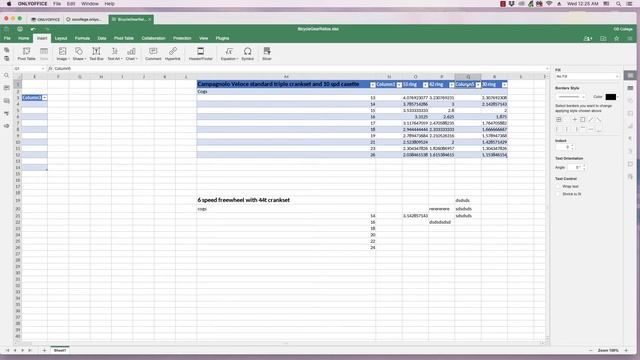This screenshot has height=360, width=640.
Task: Switch to the Formula ribbon tab
Action: coord(82,38)
